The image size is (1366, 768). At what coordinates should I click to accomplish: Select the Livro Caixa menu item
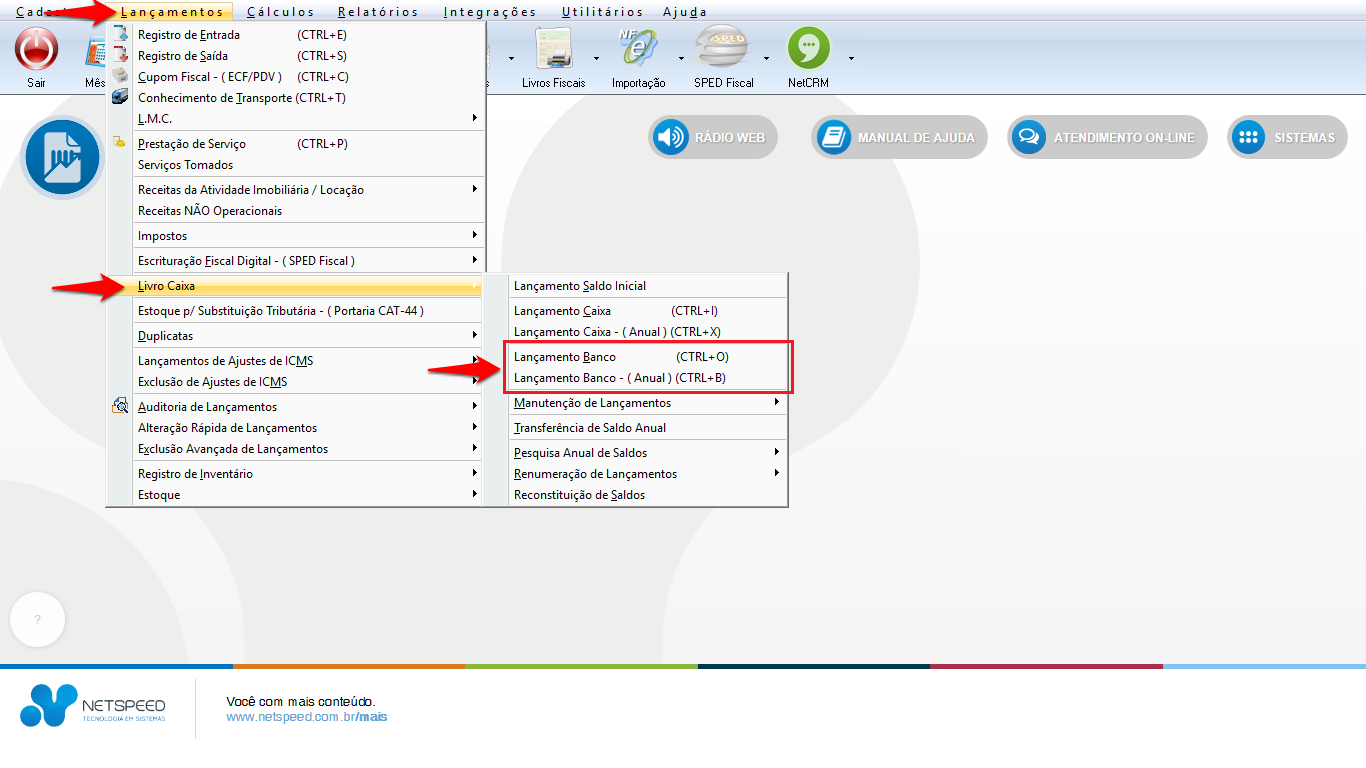click(309, 286)
